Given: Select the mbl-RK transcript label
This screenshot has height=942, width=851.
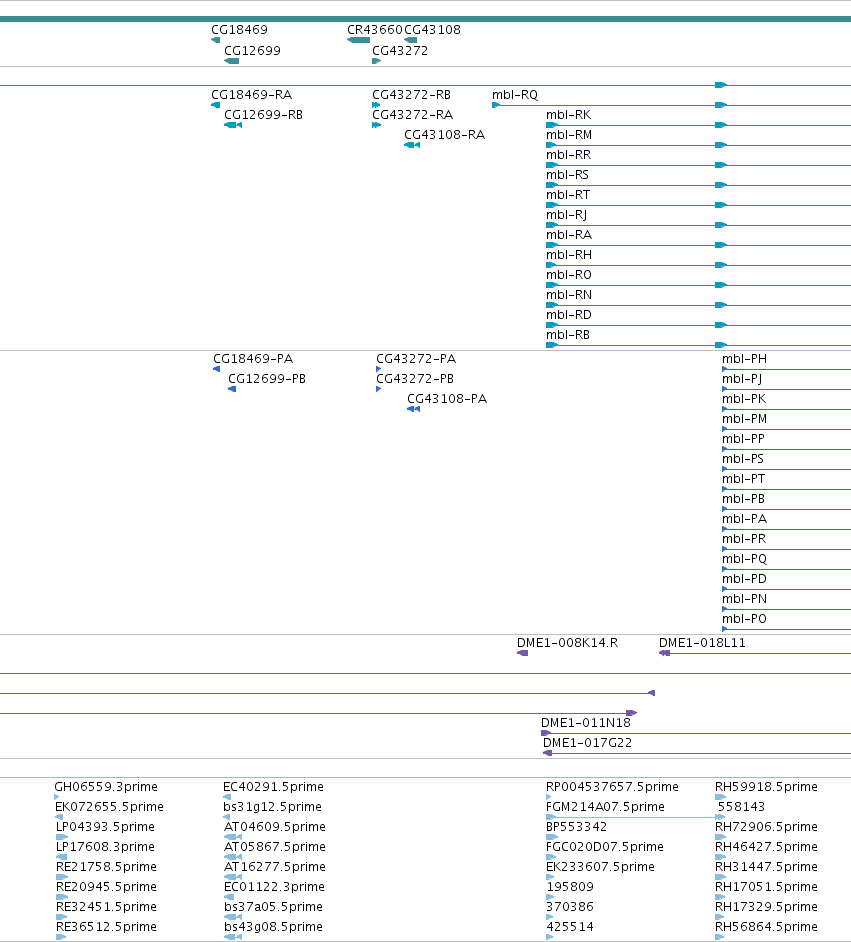Looking at the screenshot, I should point(568,114).
